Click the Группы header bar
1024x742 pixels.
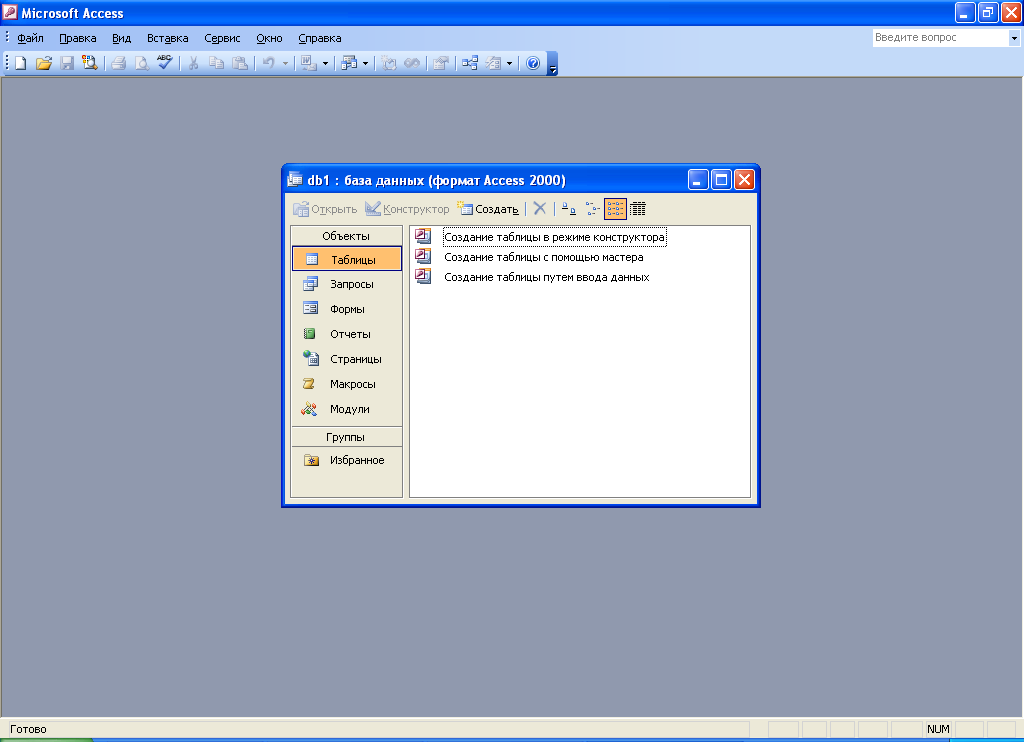pos(346,437)
